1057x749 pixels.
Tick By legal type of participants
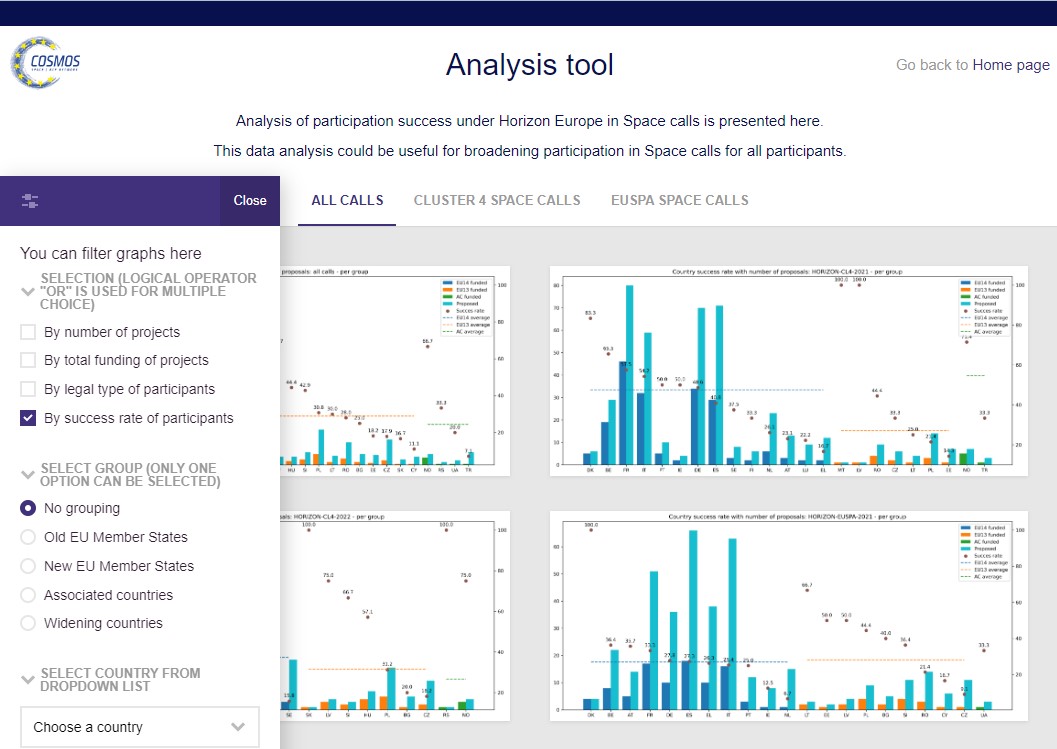(29, 390)
